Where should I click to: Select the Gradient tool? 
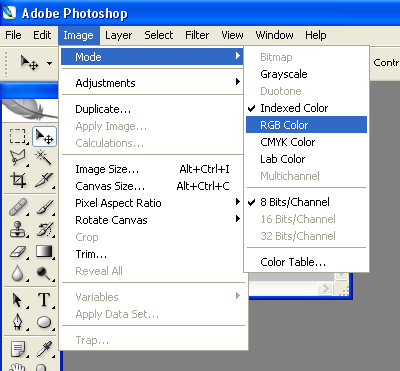point(44,251)
